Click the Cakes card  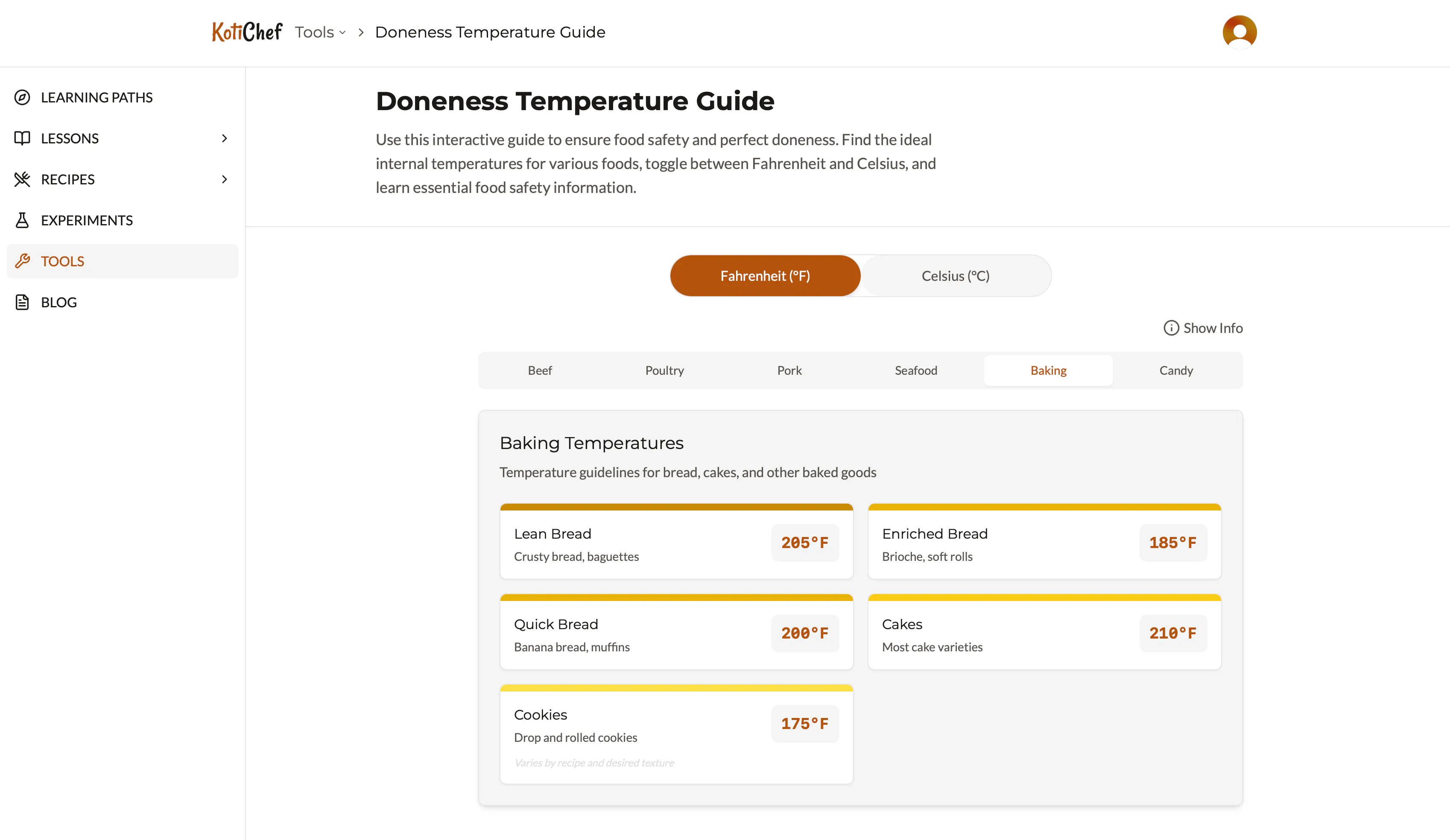pyautogui.click(x=1044, y=632)
